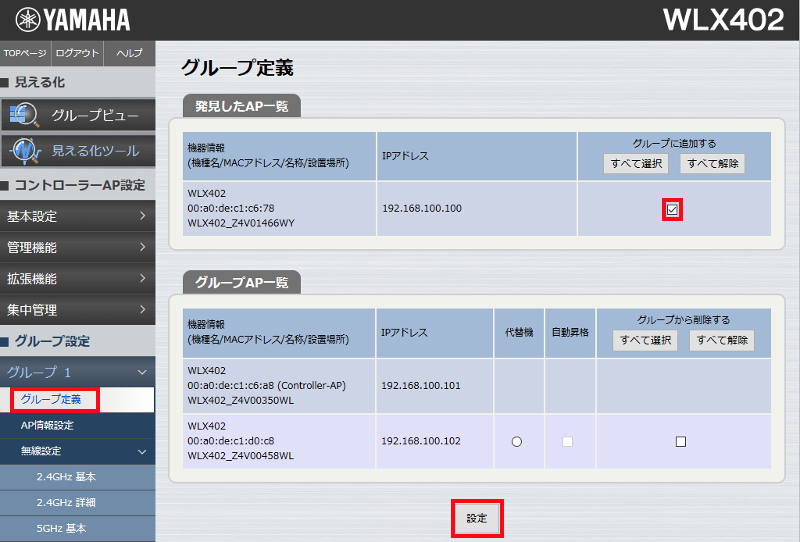Tick remove-from-group checkbox for WLX402_Z4V00458WL

[x=681, y=442]
